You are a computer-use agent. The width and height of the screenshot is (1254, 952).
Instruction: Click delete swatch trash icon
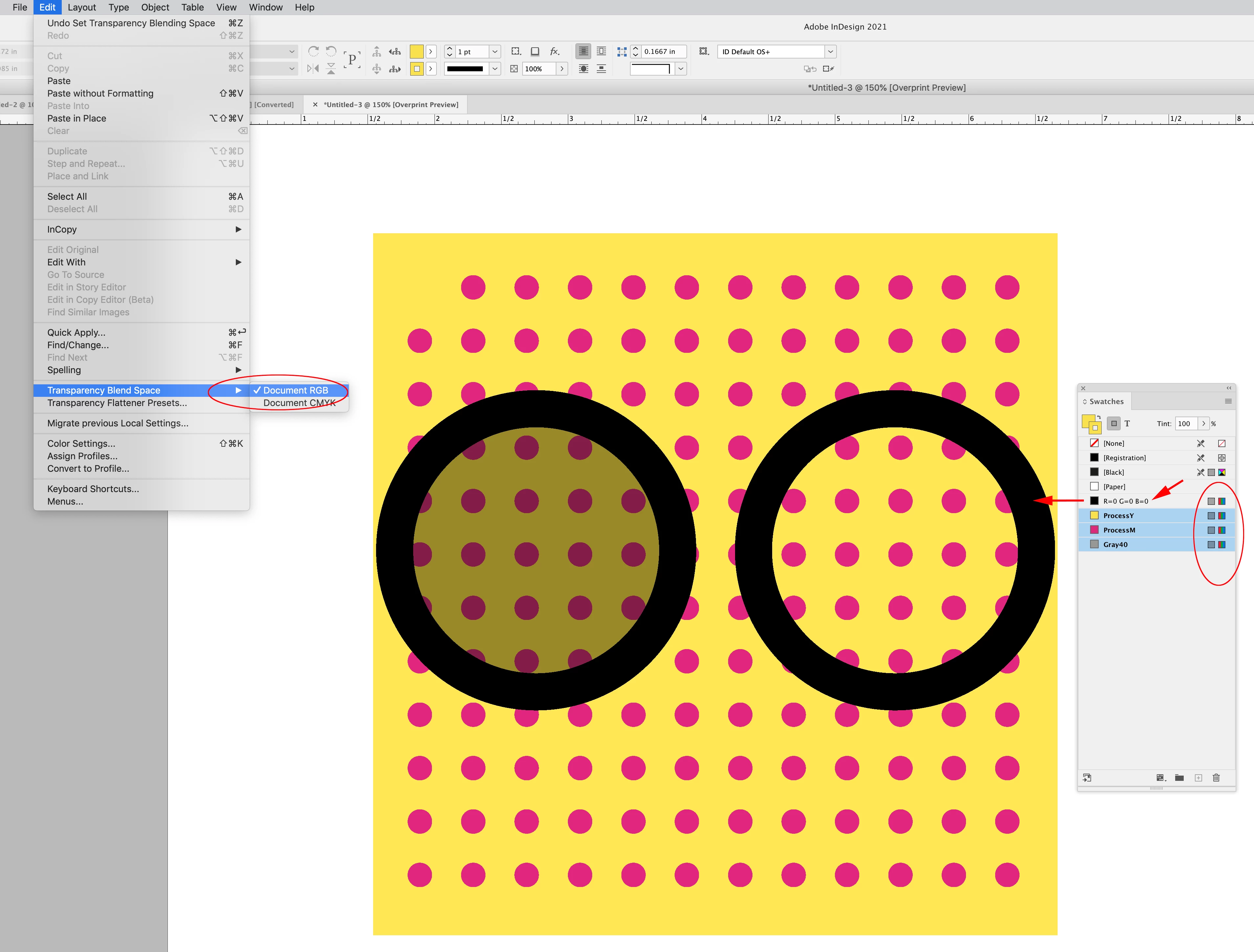(x=1216, y=777)
